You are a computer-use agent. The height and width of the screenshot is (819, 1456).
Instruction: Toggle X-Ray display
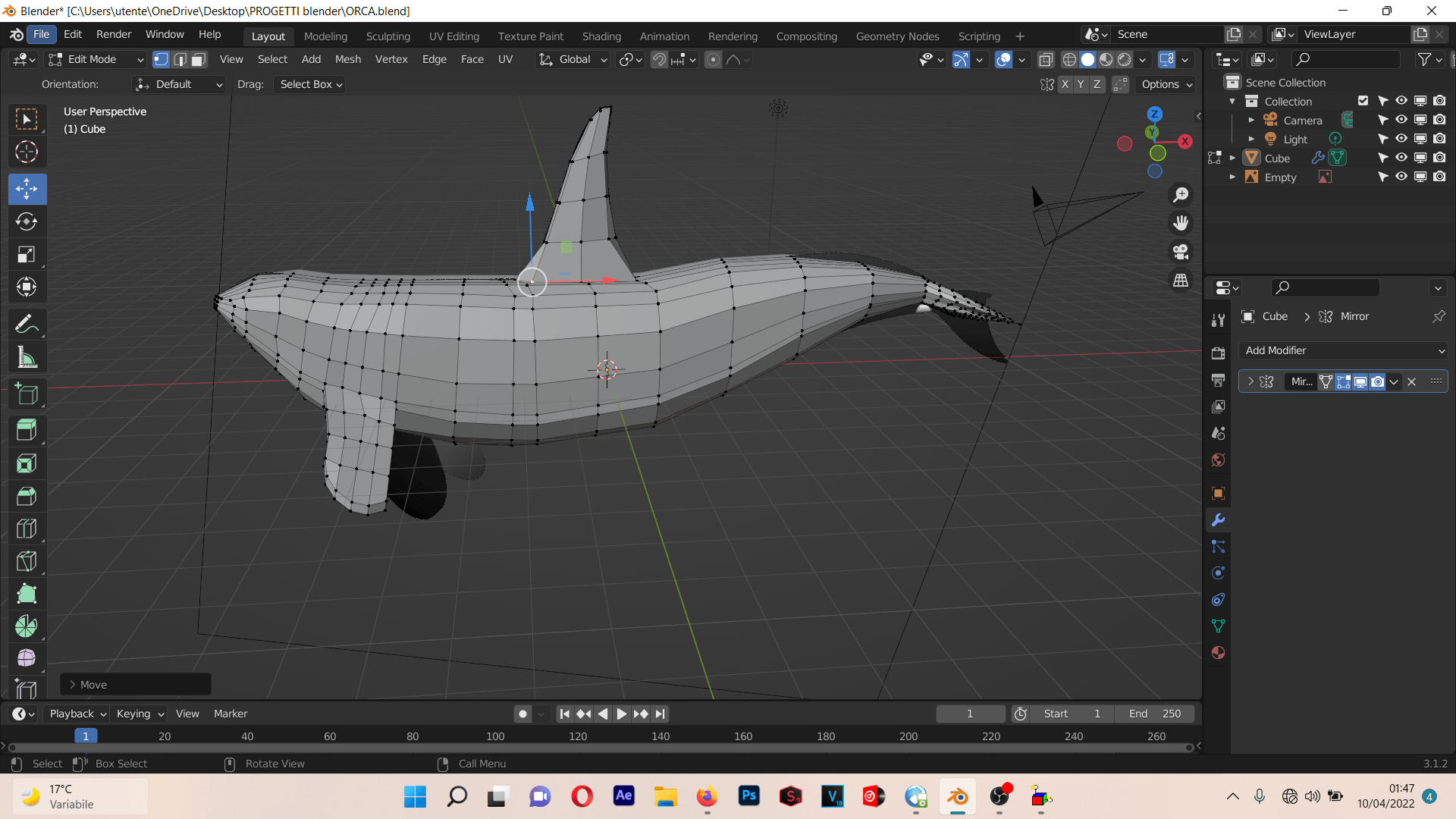(x=1045, y=59)
